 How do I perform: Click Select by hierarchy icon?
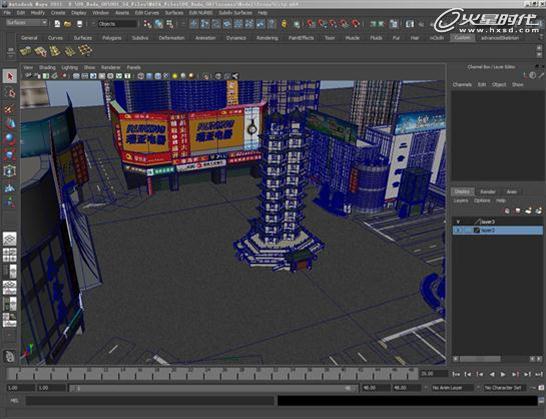148,24
